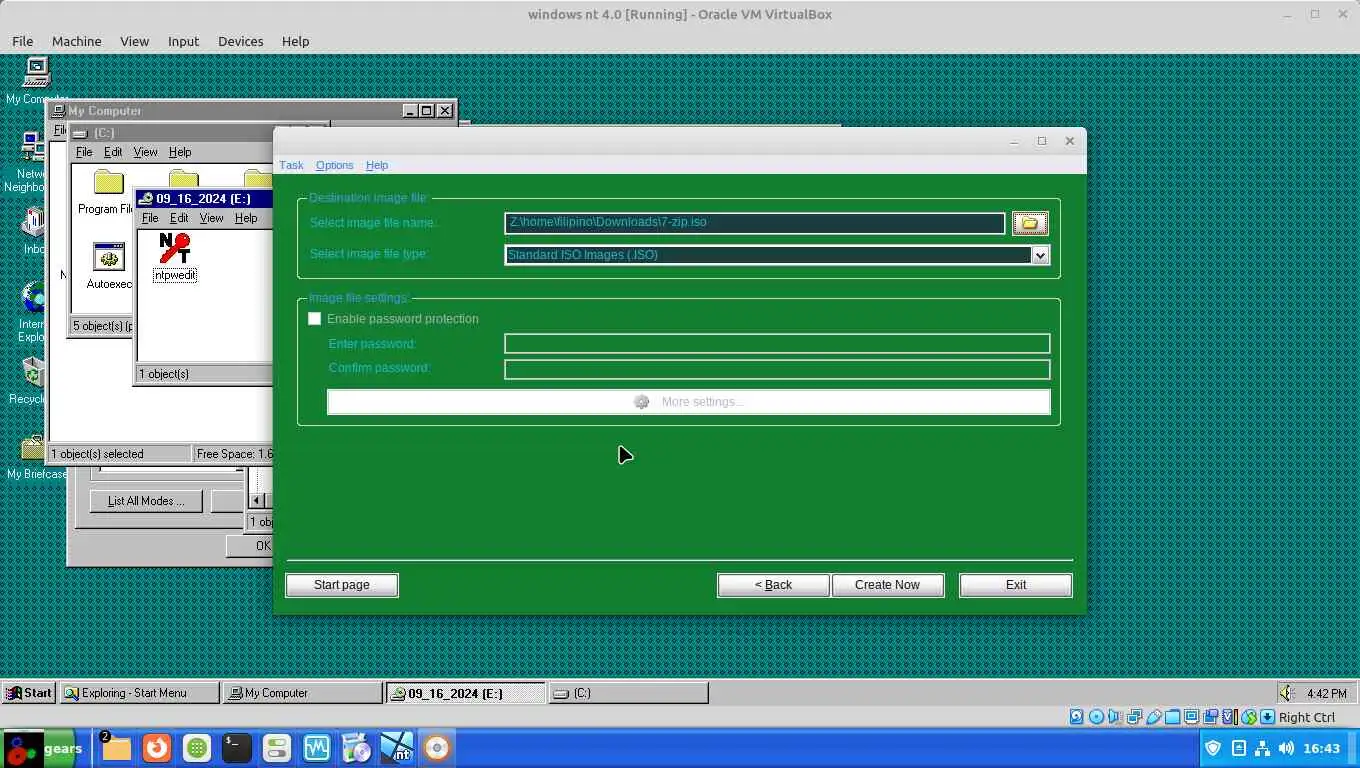
Task: Click the Create Now button
Action: pos(887,585)
